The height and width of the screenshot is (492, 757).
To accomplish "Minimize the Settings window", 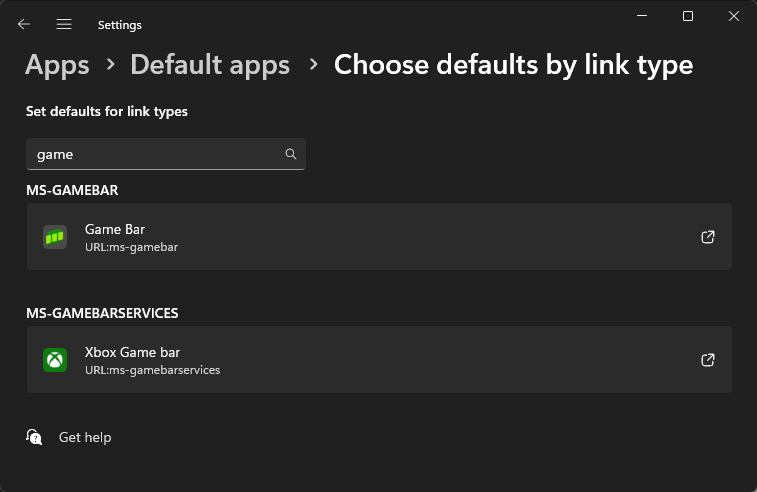I will [642, 16].
